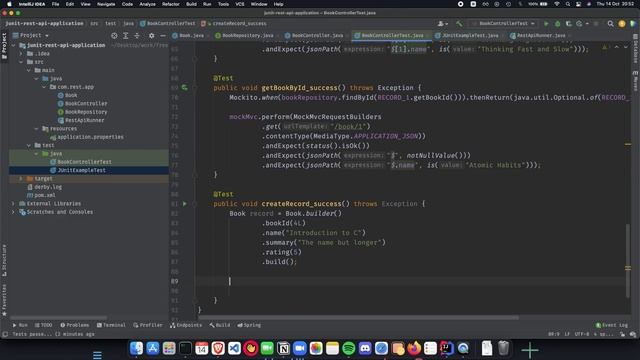The image size is (640, 360).
Task: Open the Navigate menu
Action: pyautogui.click(x=106, y=4)
